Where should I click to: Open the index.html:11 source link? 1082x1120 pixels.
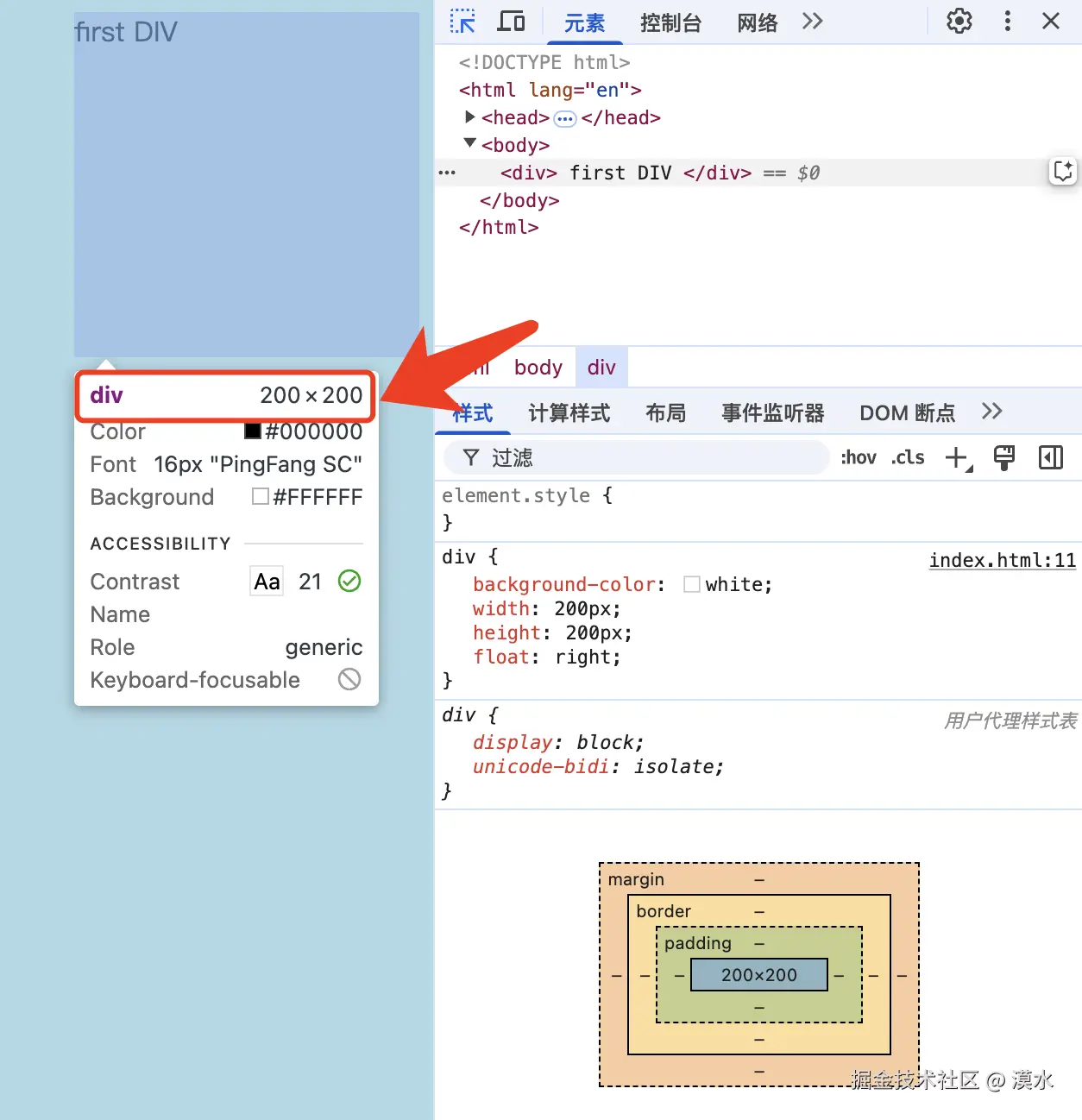(1003, 560)
